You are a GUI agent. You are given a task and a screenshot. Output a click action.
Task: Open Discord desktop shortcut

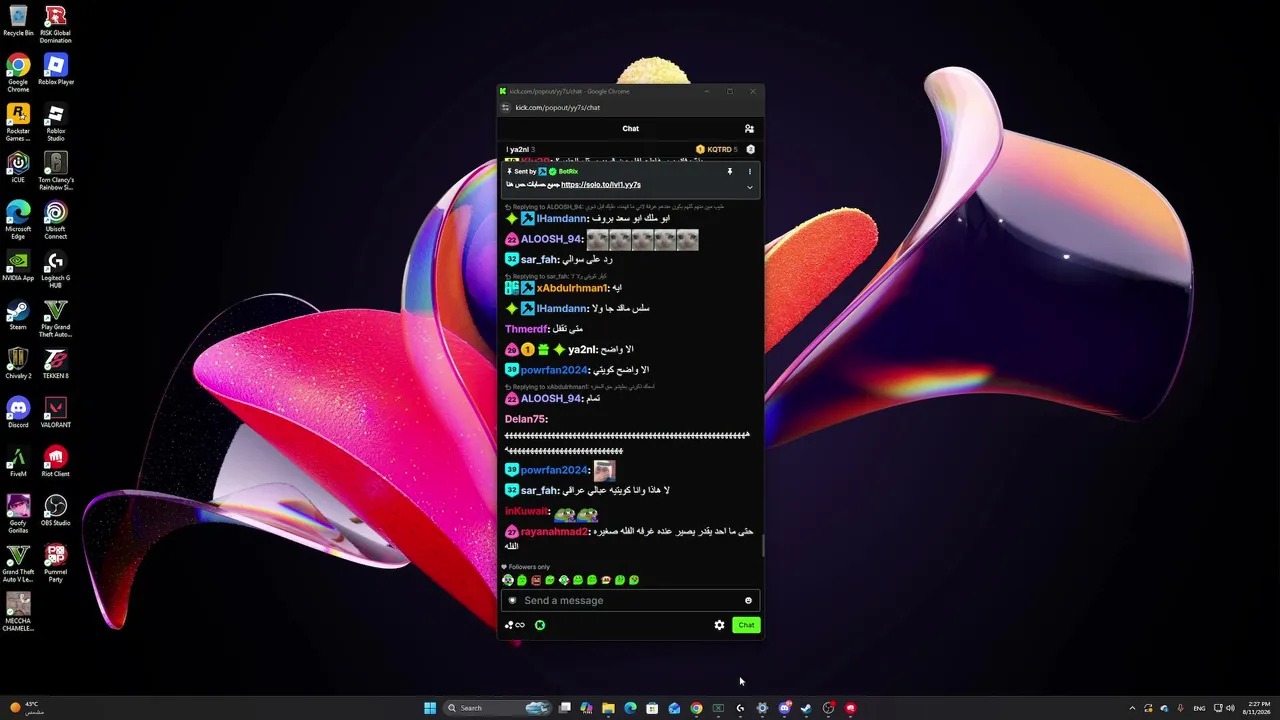(18, 413)
